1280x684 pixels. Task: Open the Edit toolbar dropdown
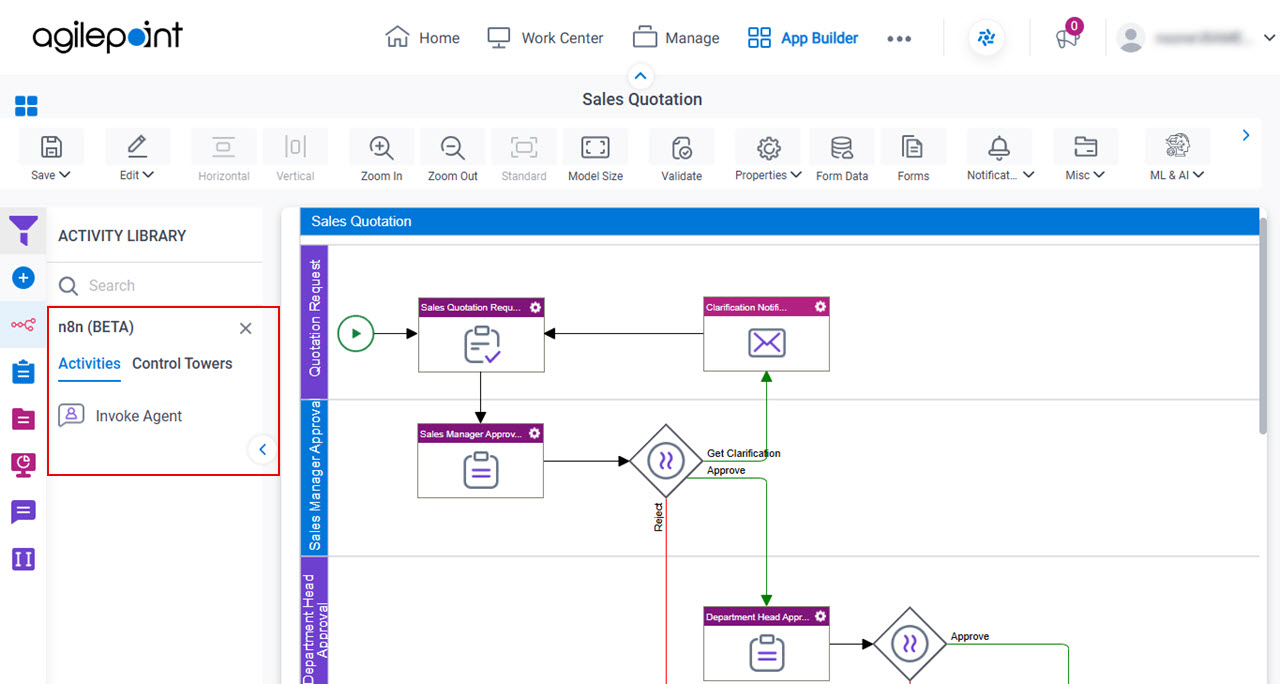137,158
